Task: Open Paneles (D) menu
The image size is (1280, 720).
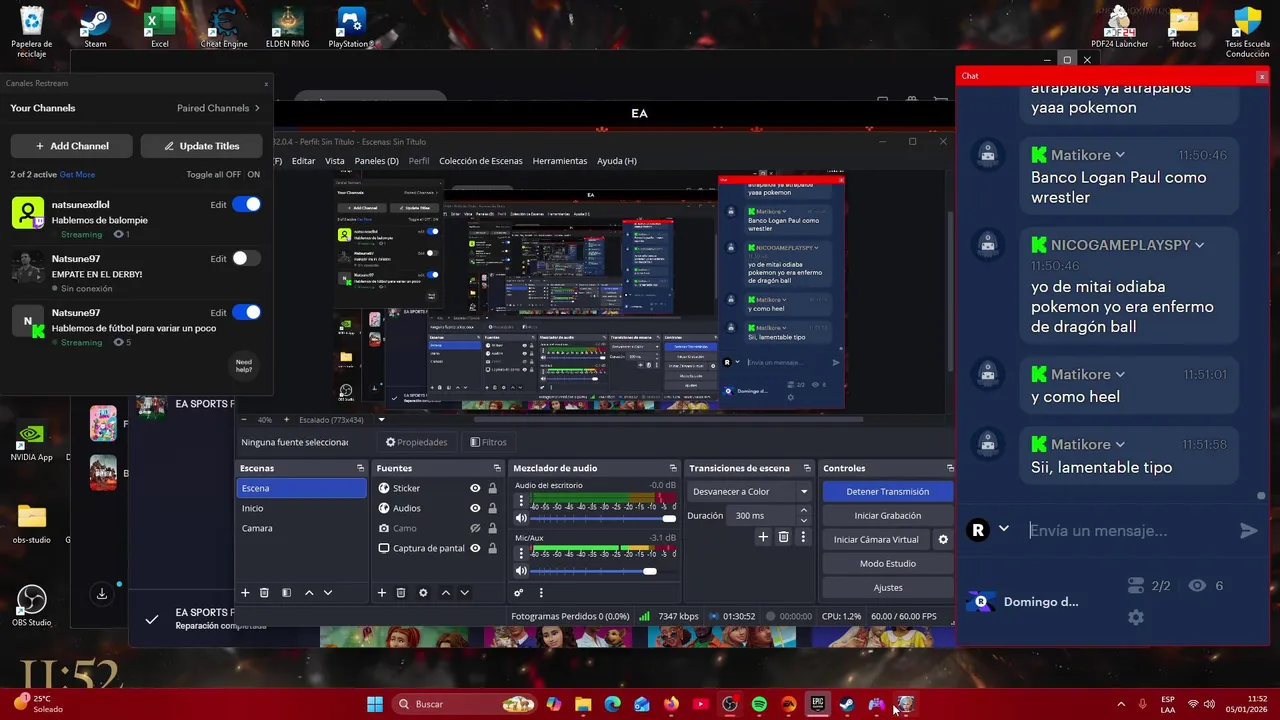Action: tap(376, 161)
